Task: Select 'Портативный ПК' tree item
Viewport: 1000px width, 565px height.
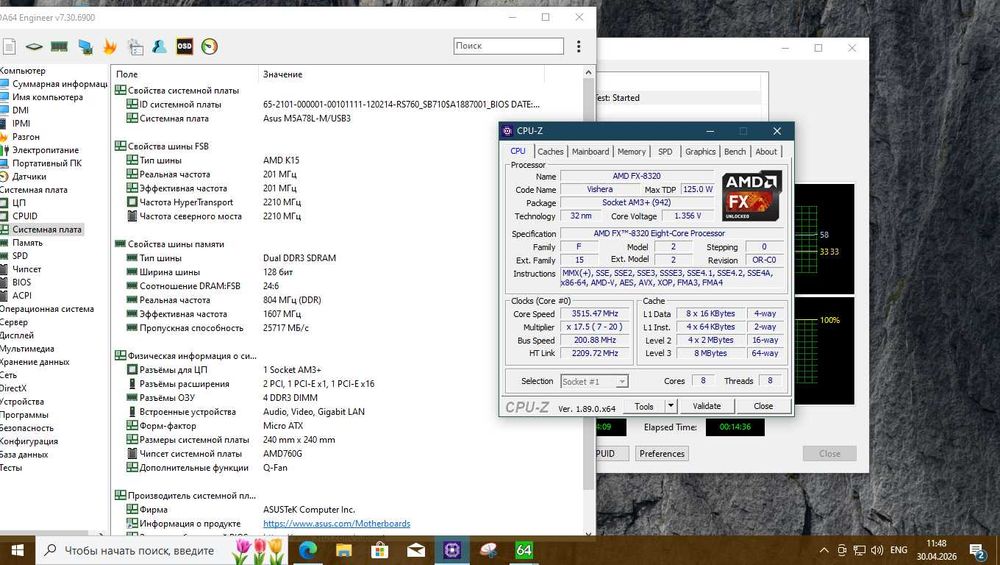Action: (x=47, y=163)
